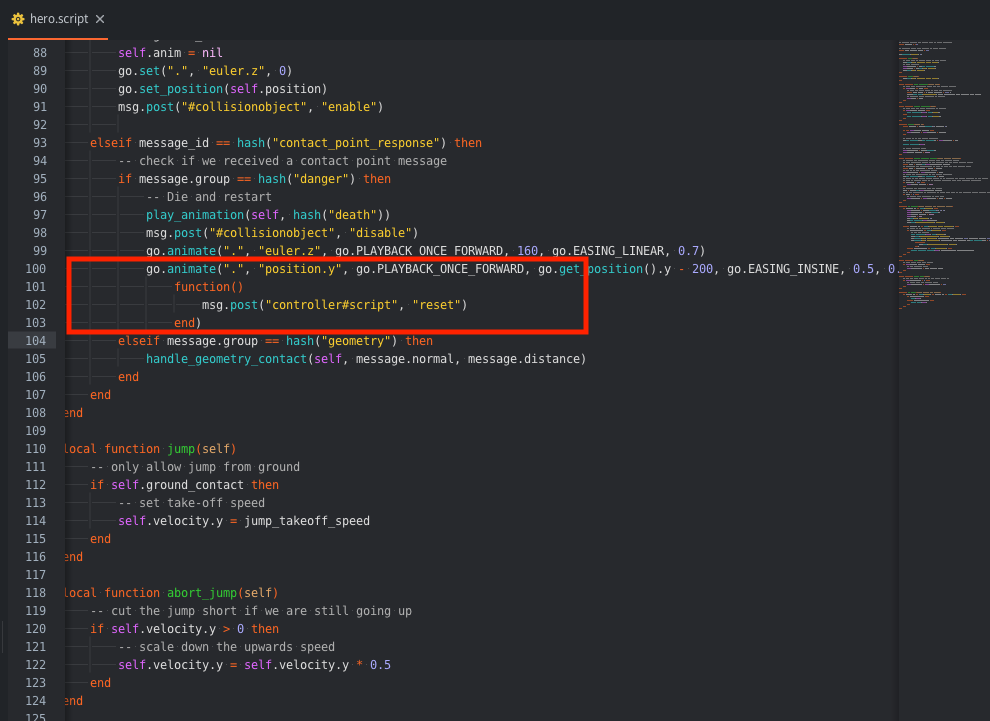The width and height of the screenshot is (990, 721).
Task: Click the gear icon on hero.script tab
Action: (18, 19)
